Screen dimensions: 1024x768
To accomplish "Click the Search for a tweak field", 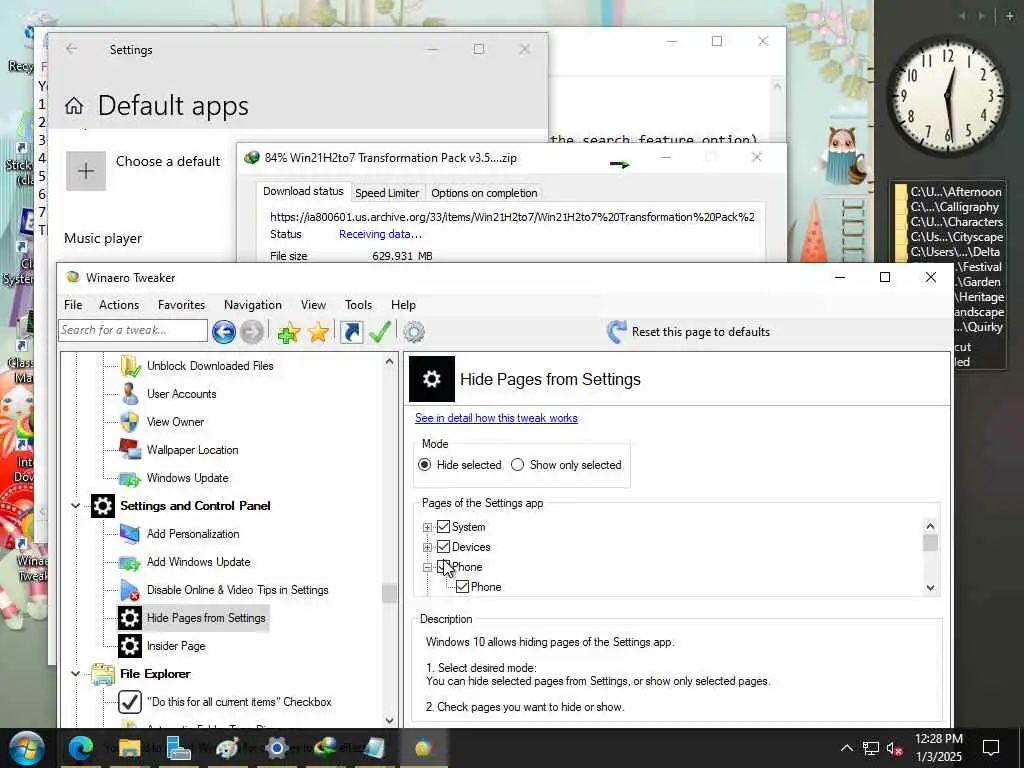I will tap(133, 330).
